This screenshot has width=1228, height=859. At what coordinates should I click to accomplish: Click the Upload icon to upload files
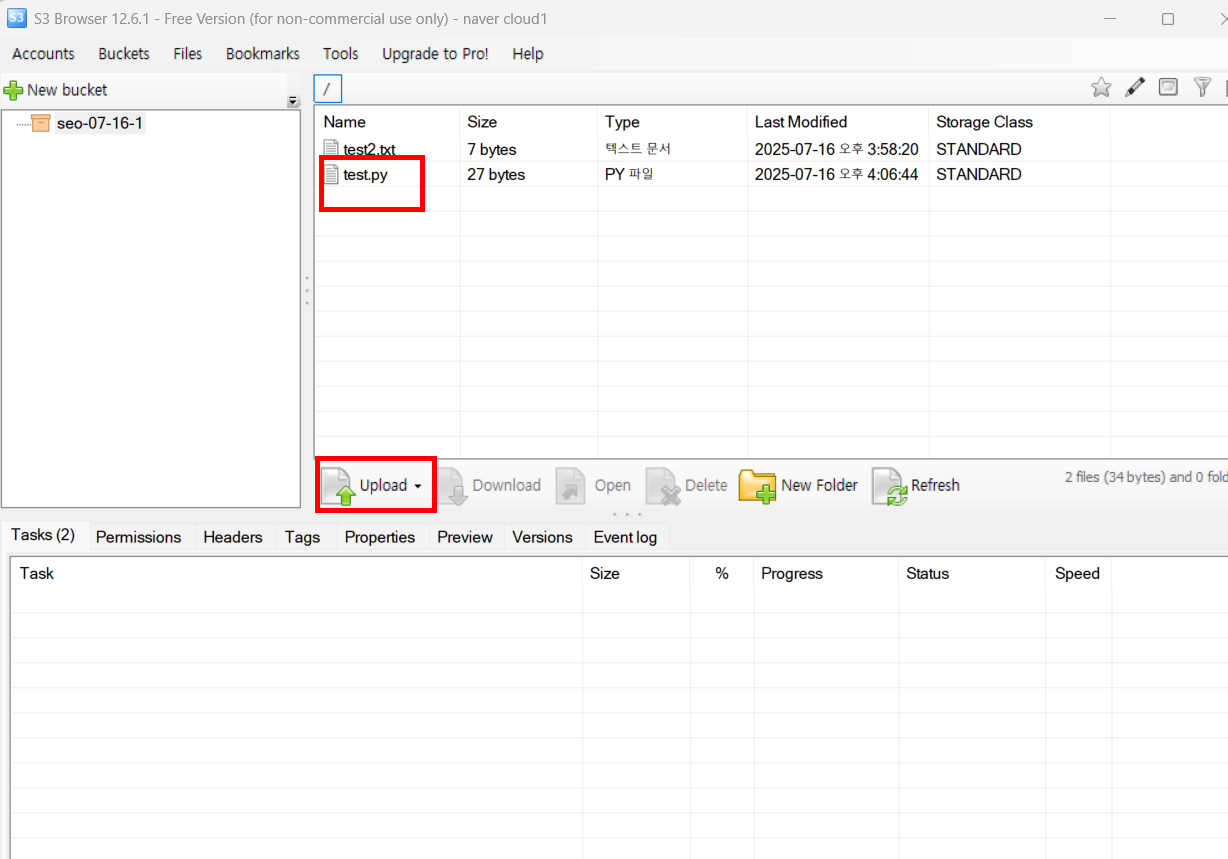point(339,484)
